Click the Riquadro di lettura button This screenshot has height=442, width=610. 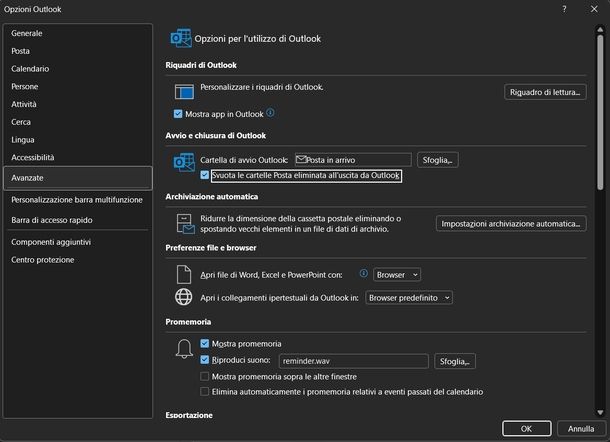pos(545,92)
